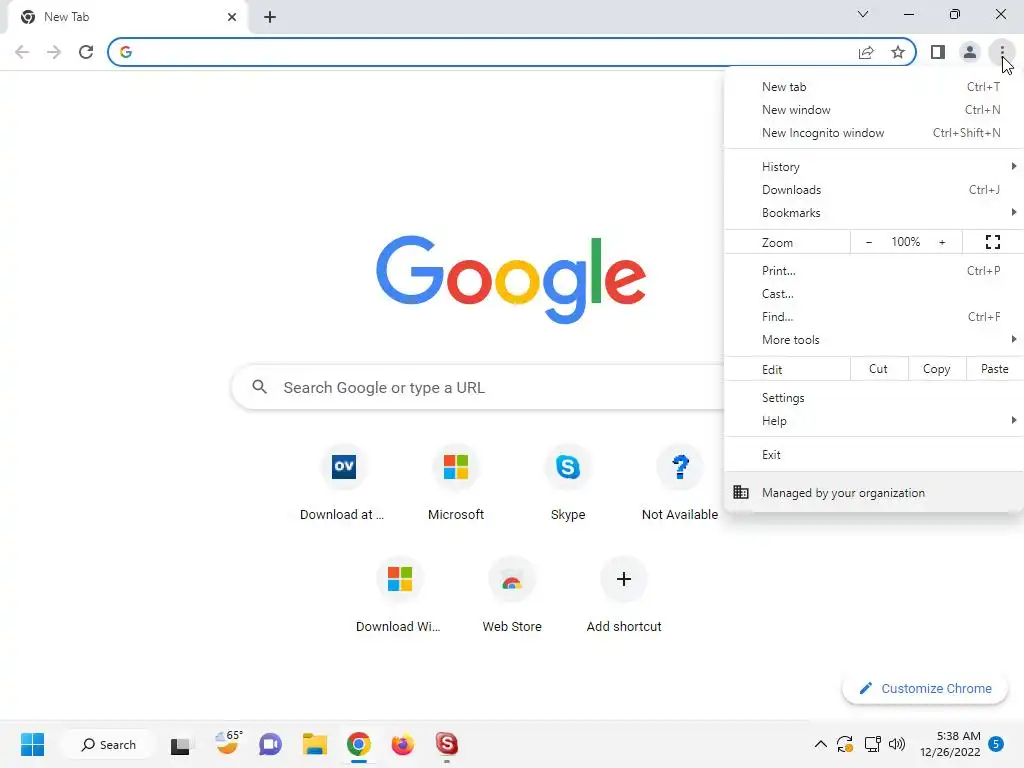
Task: Click the reload page icon
Action: tap(86, 52)
